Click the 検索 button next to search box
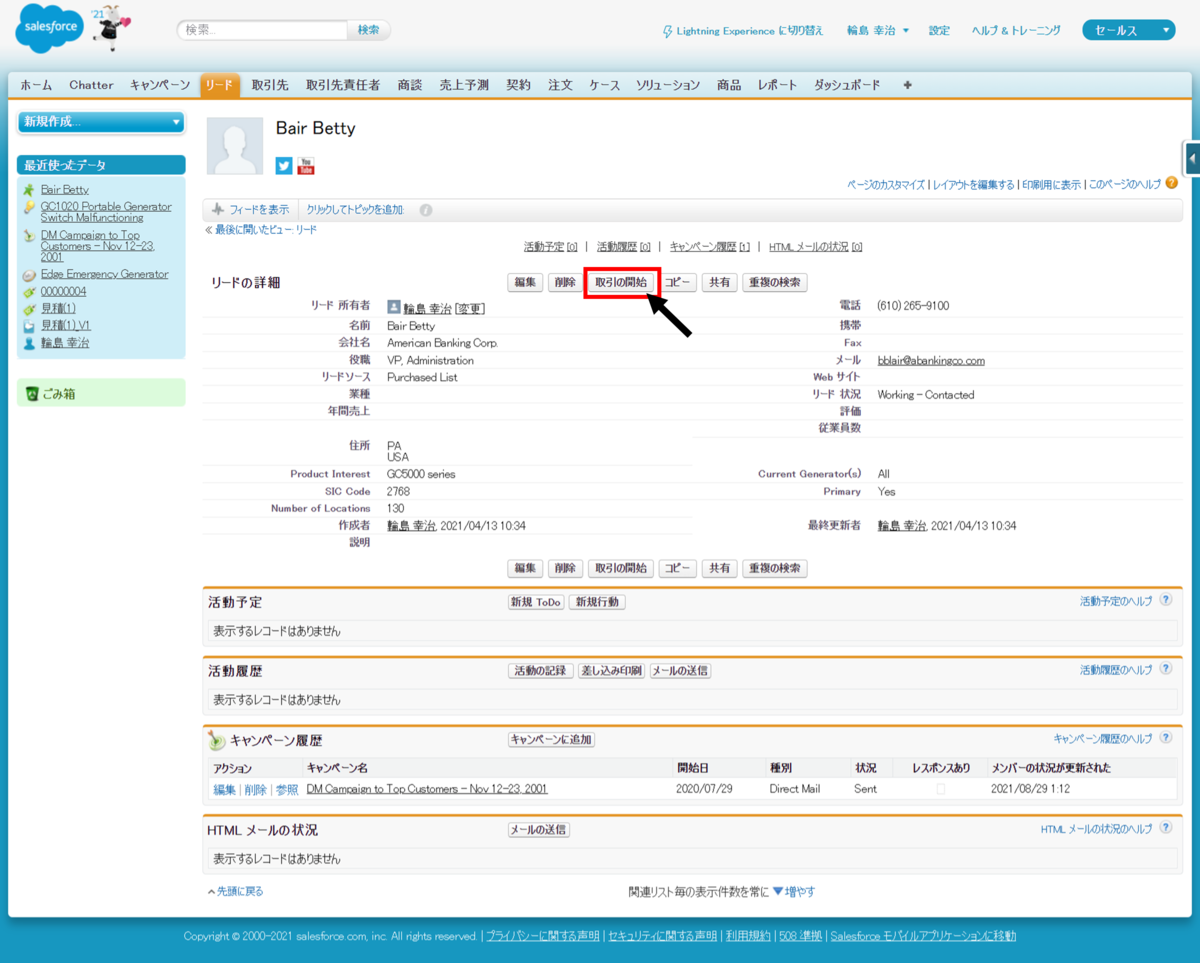Screen dimensions: 1200x963 tap(368, 30)
